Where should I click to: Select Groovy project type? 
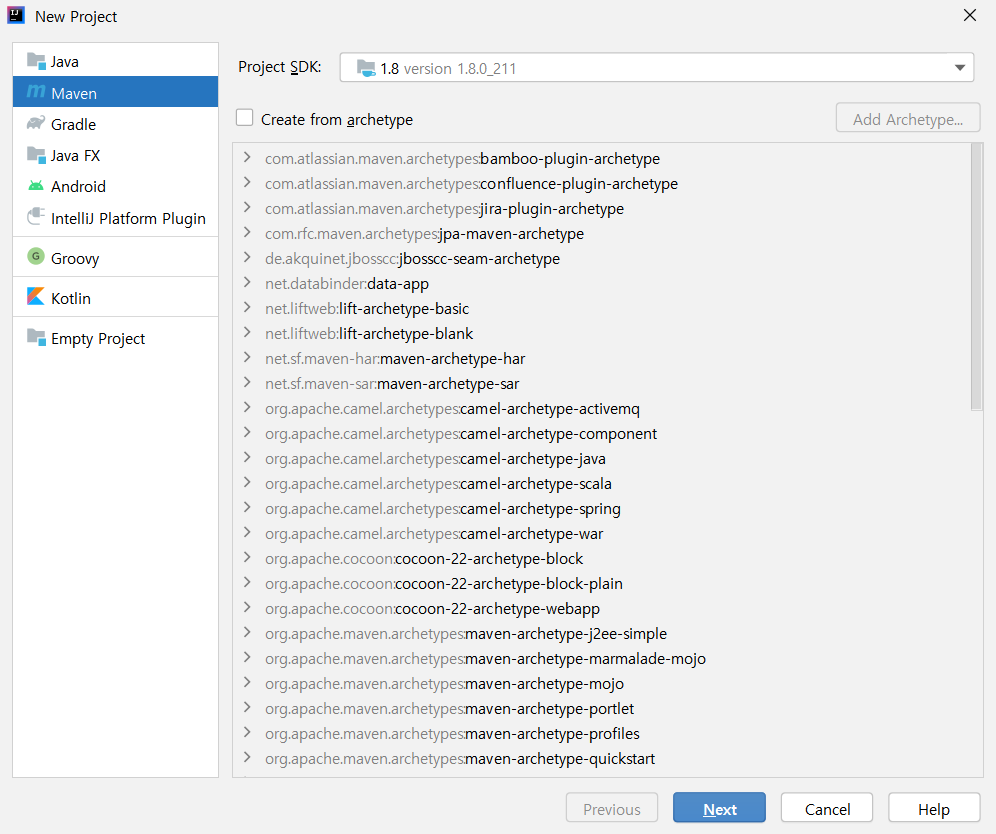[x=115, y=258]
